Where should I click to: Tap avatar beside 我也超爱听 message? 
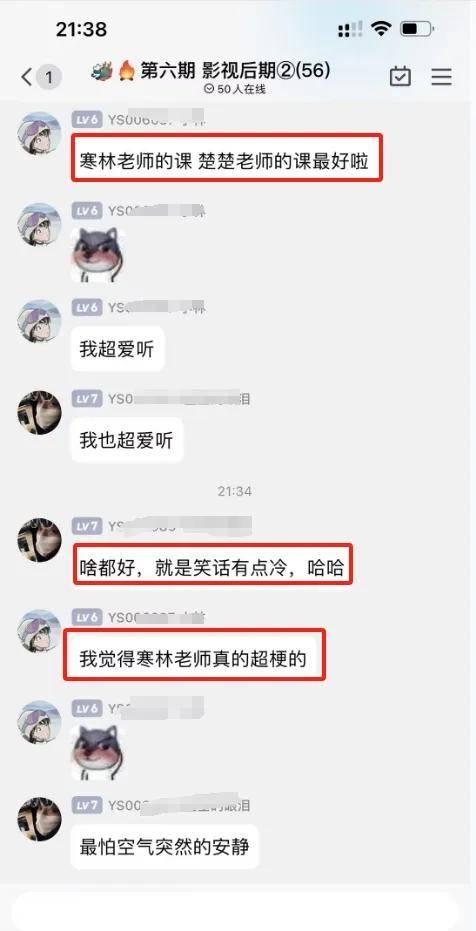coord(39,413)
